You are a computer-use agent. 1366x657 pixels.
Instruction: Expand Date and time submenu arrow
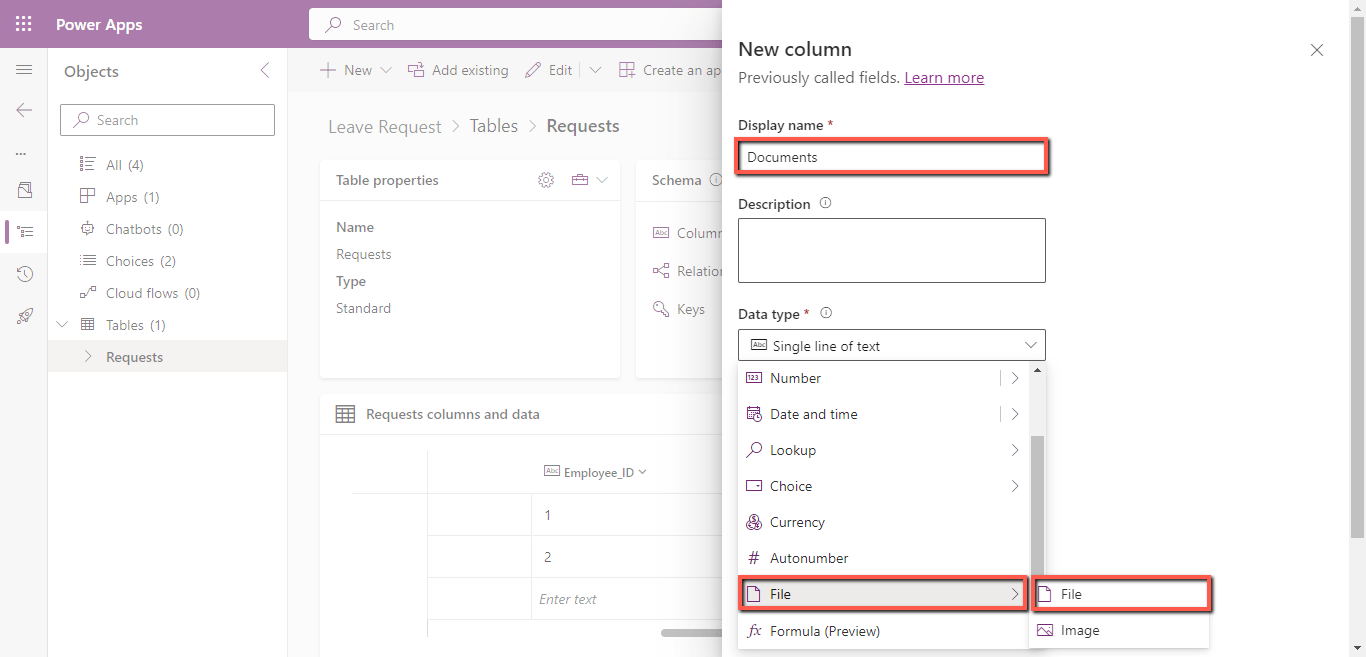1014,414
